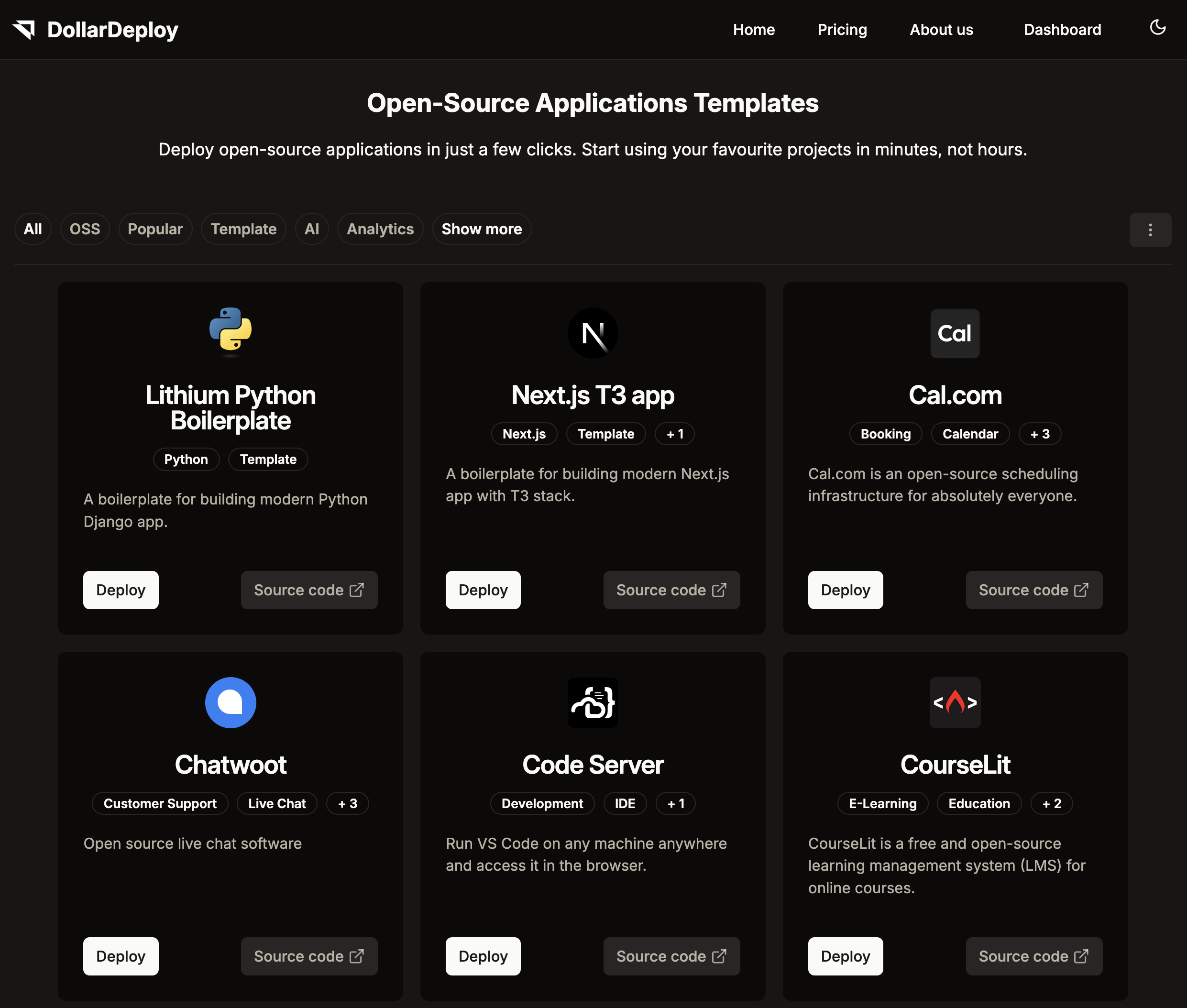The height and width of the screenshot is (1008, 1187).
Task: Click the Calendar tag on Cal.com
Action: pyautogui.click(x=970, y=434)
